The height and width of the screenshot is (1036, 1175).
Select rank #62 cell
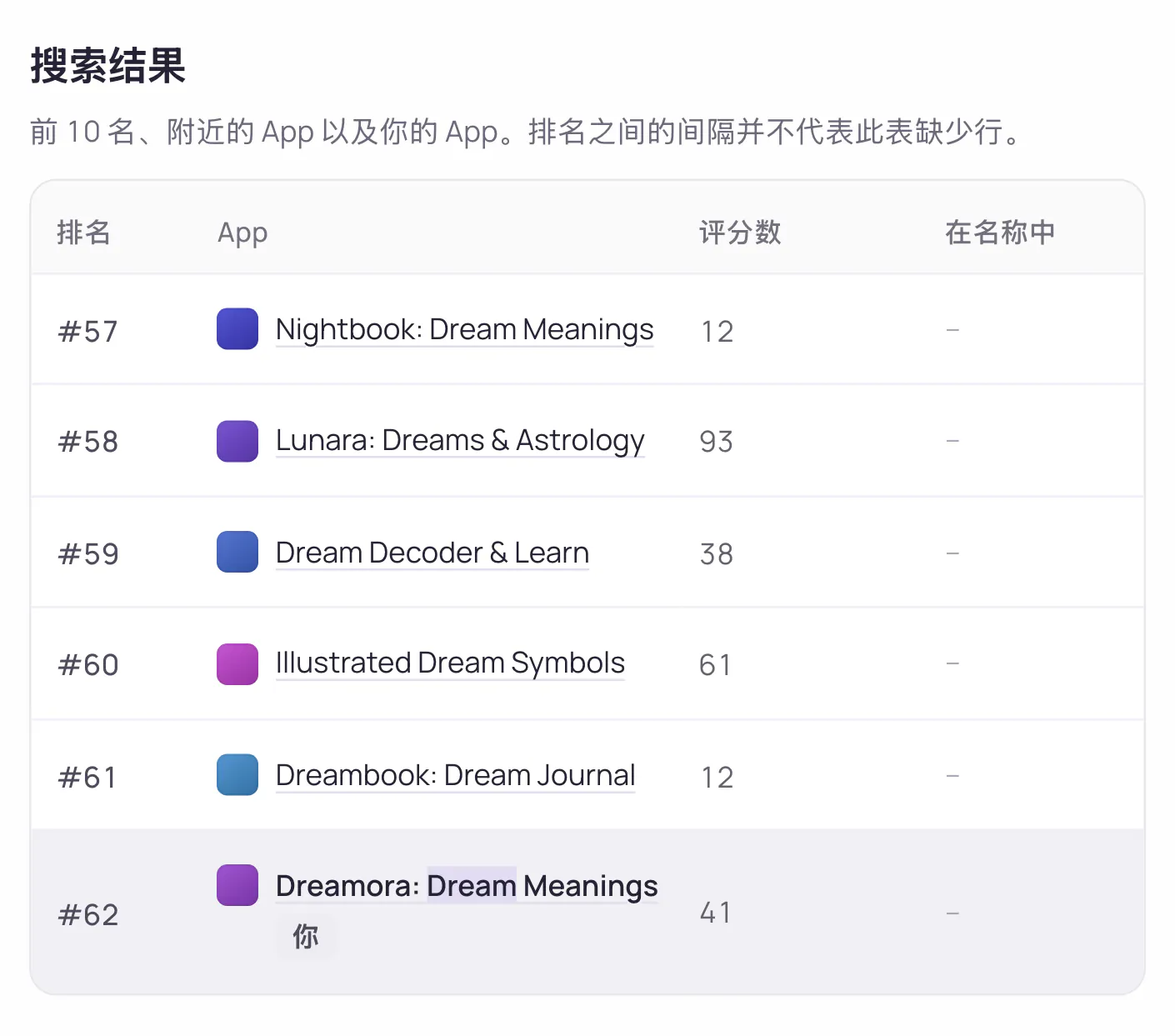pos(88,914)
